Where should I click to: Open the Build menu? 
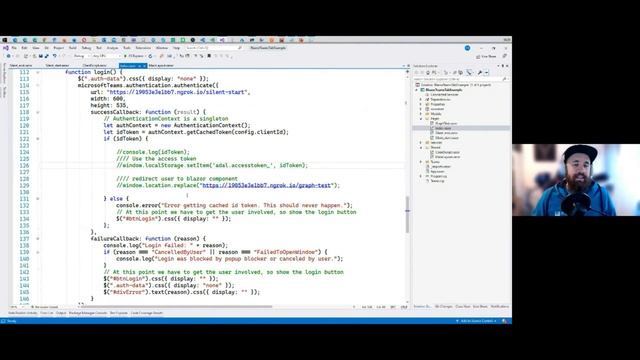(73, 48)
